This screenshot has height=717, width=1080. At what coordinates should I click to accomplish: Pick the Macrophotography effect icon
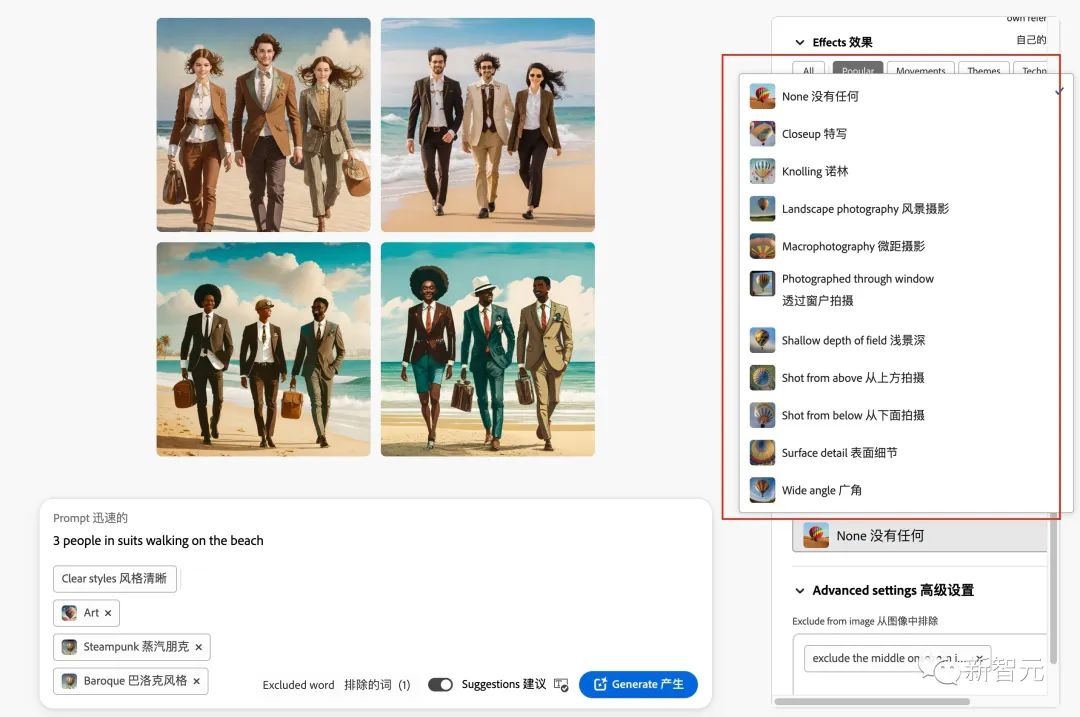(762, 246)
